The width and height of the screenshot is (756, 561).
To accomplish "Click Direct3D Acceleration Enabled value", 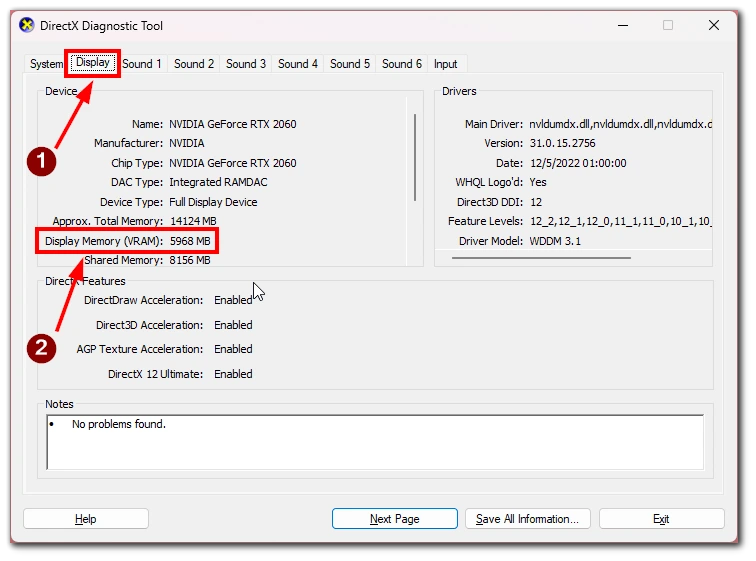I will pyautogui.click(x=233, y=325).
